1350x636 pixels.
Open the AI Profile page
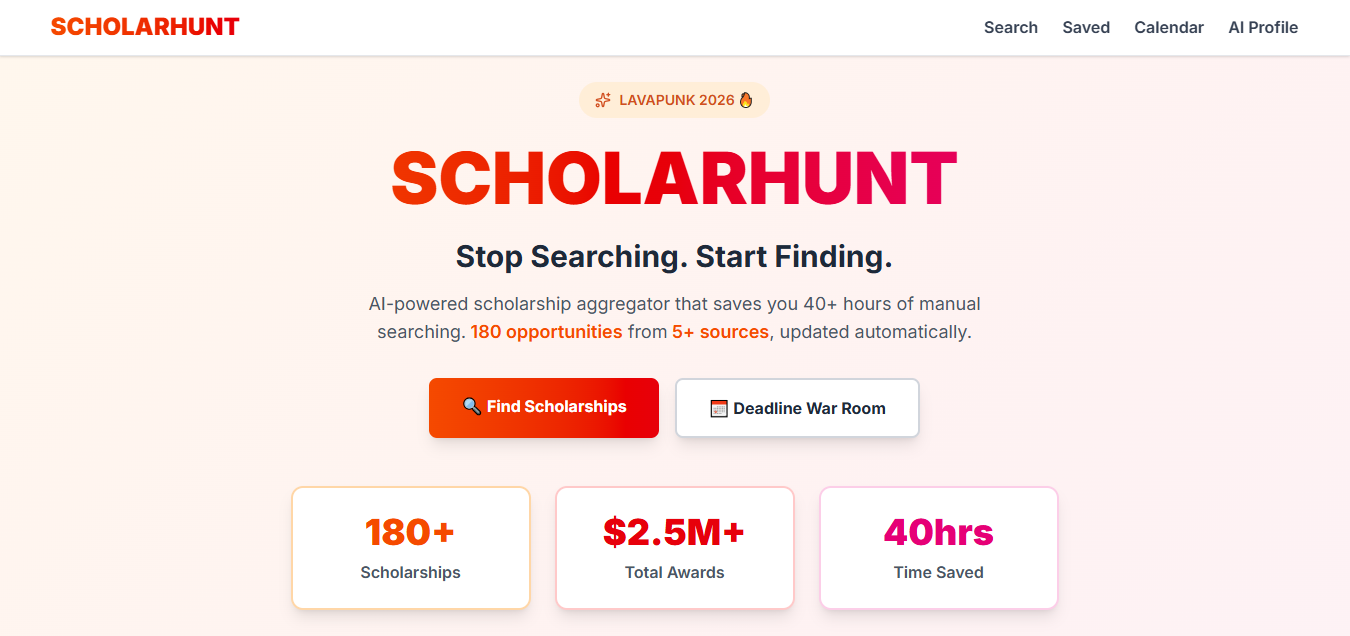(1263, 28)
